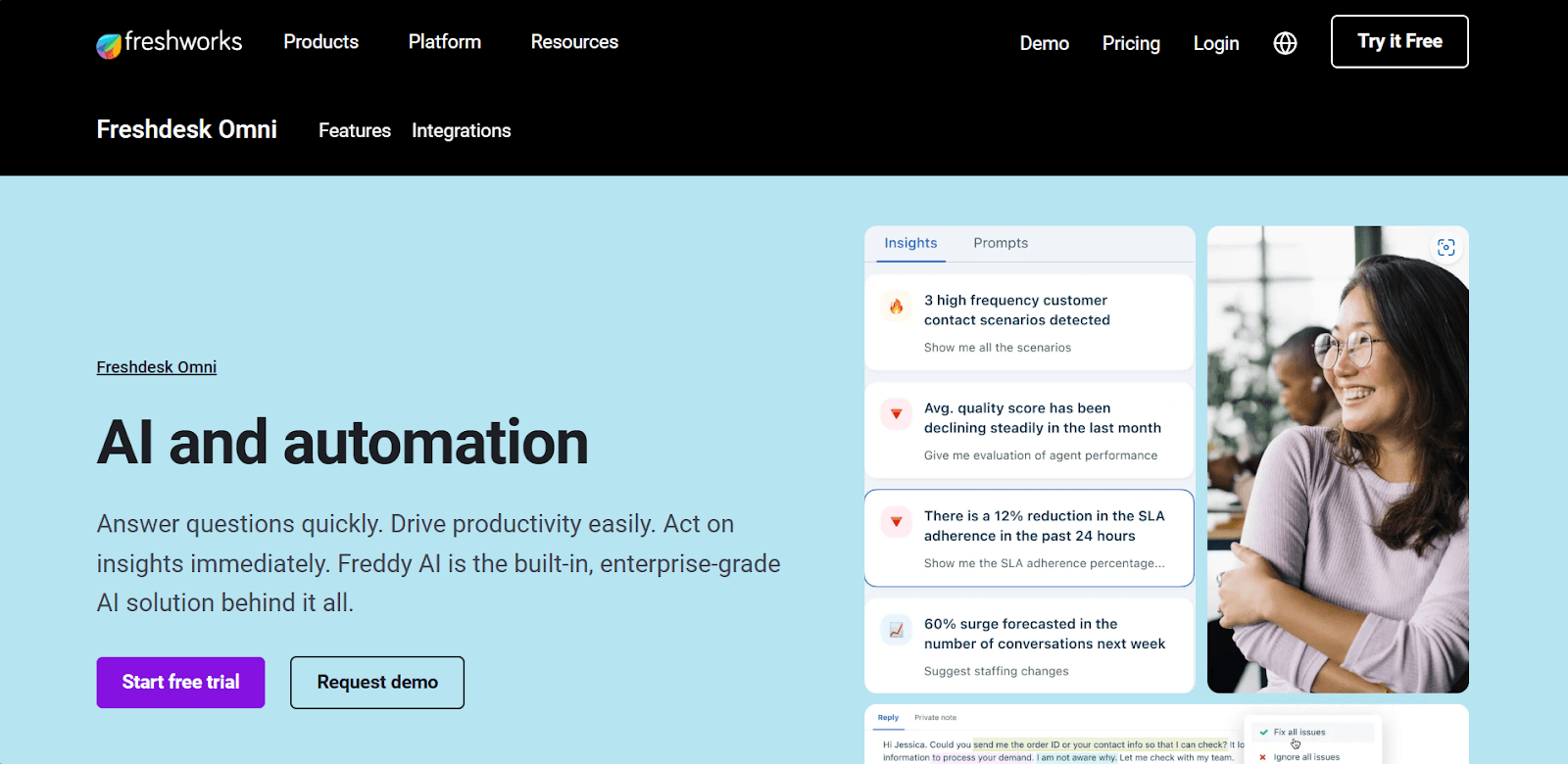Click 3 high frequency customer contact scenarios text
1568x764 pixels.
[1017, 310]
